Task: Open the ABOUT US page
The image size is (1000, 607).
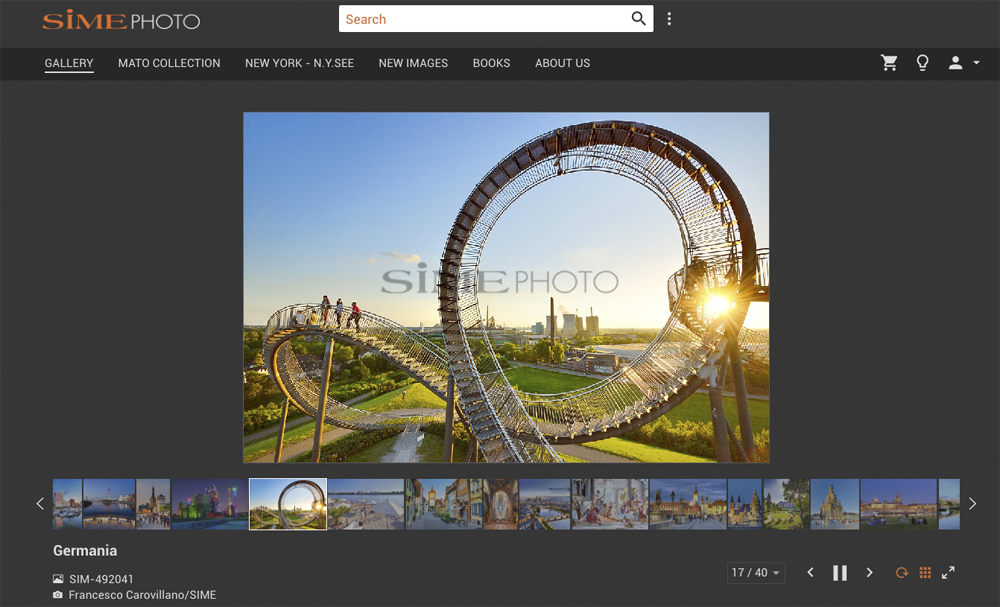Action: [x=562, y=63]
